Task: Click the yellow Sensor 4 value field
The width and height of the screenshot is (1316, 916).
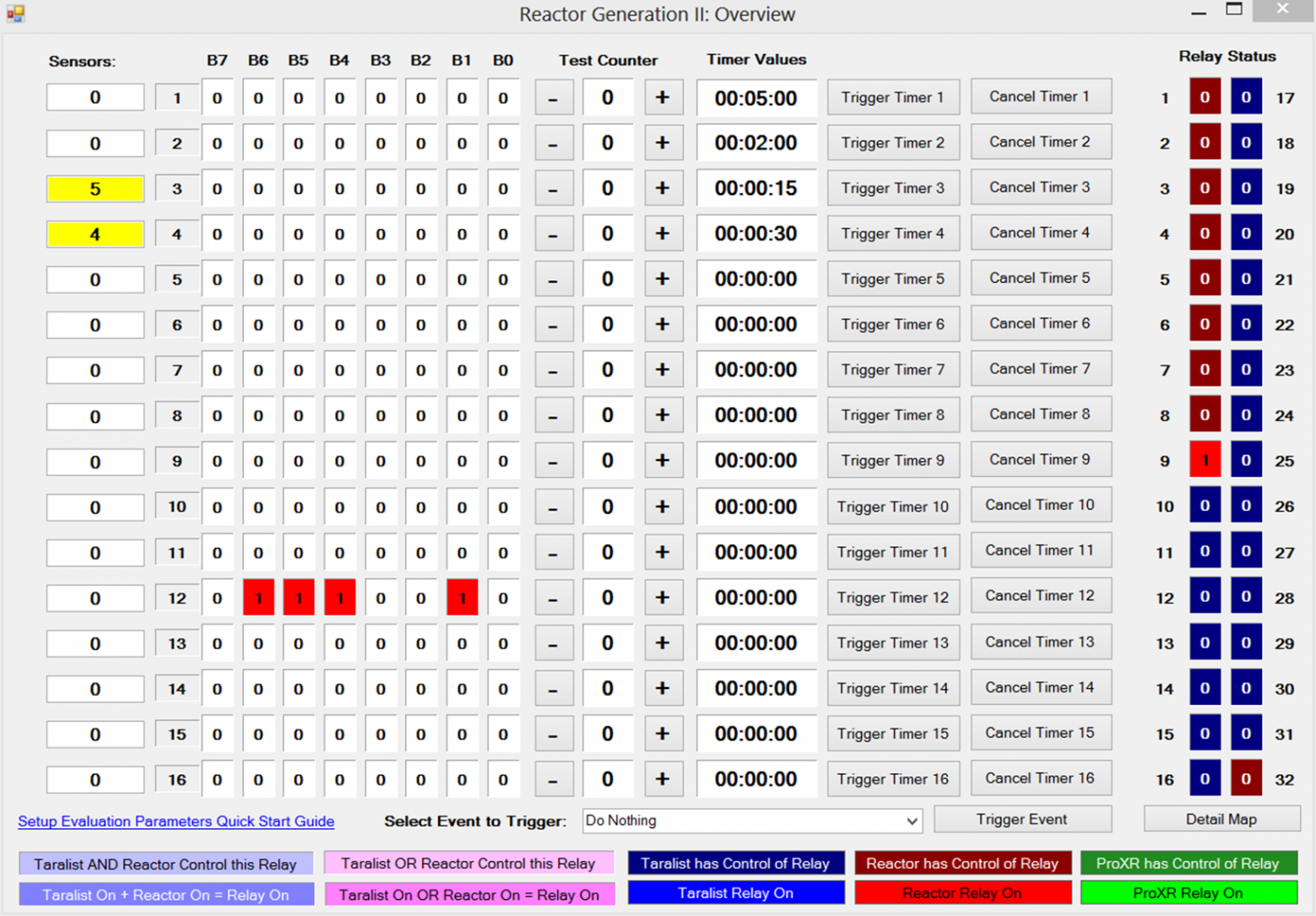Action: 95,235
